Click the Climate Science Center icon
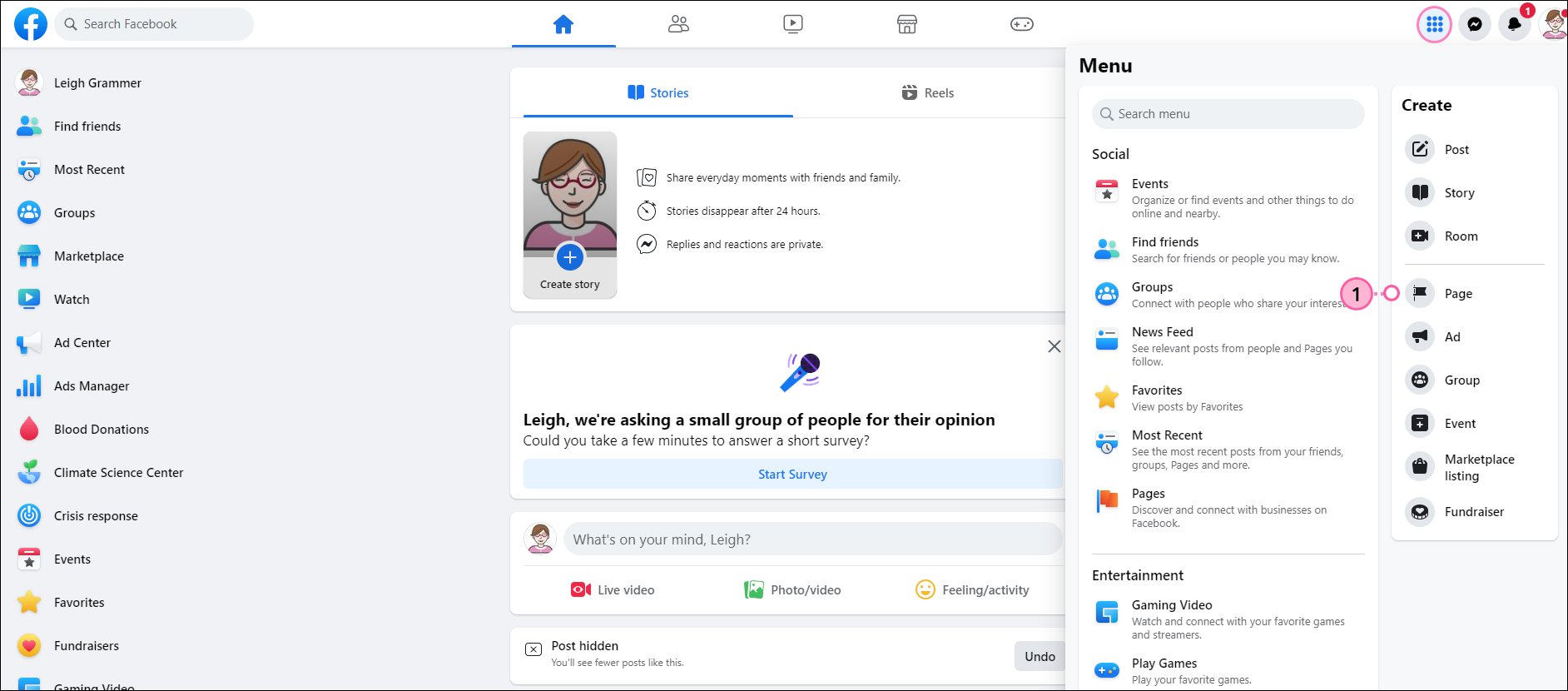The height and width of the screenshot is (691, 1568). coord(29,472)
